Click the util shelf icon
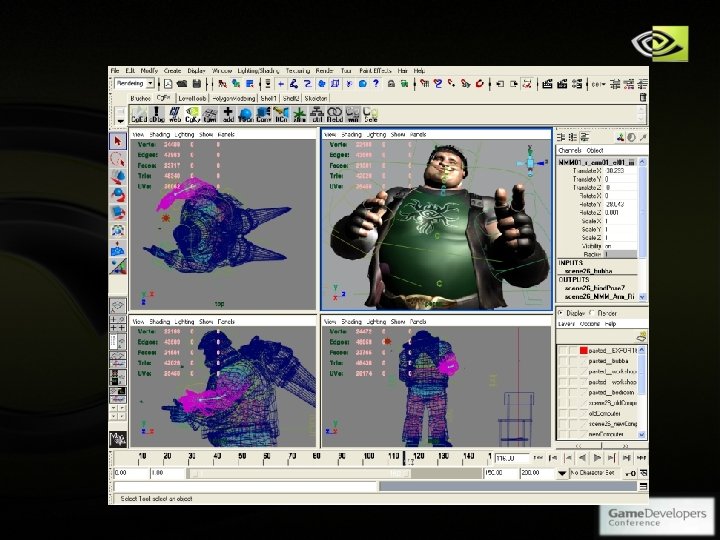Image resolution: width=720 pixels, height=540 pixels. coord(317,114)
